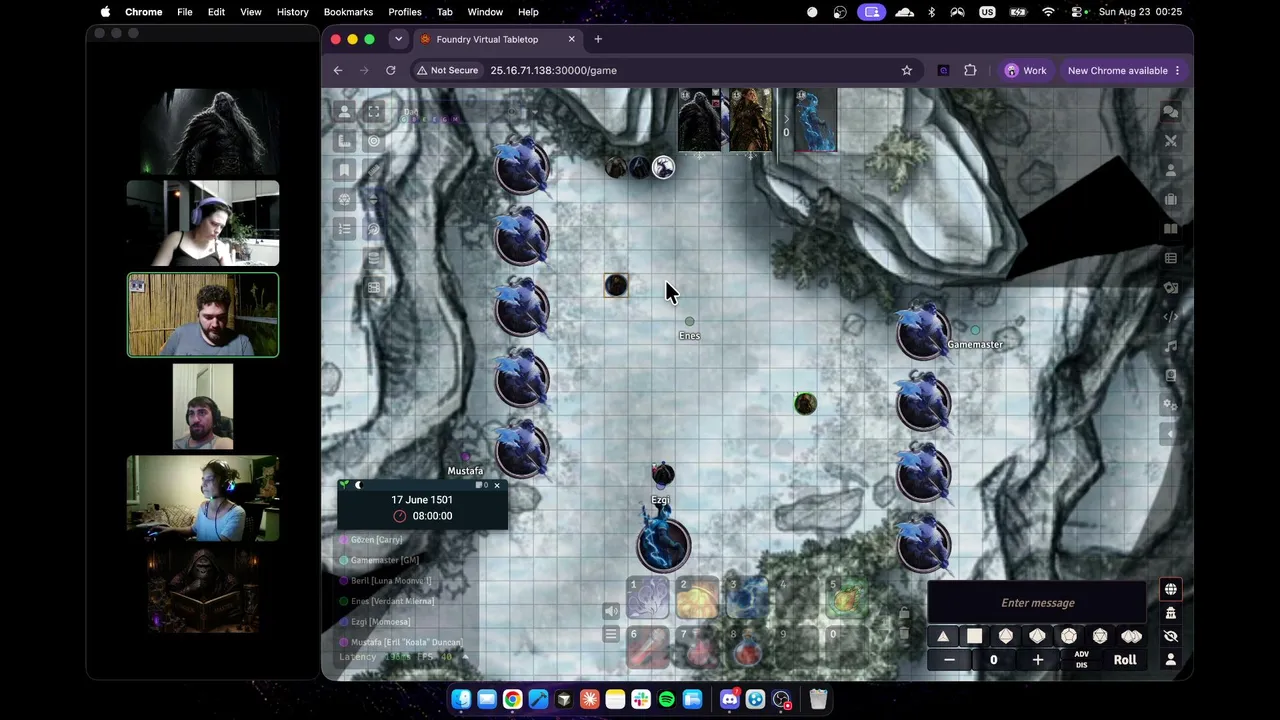1280x720 pixels.
Task: Open the Combat Encounters sidebar tab
Action: point(1171,141)
